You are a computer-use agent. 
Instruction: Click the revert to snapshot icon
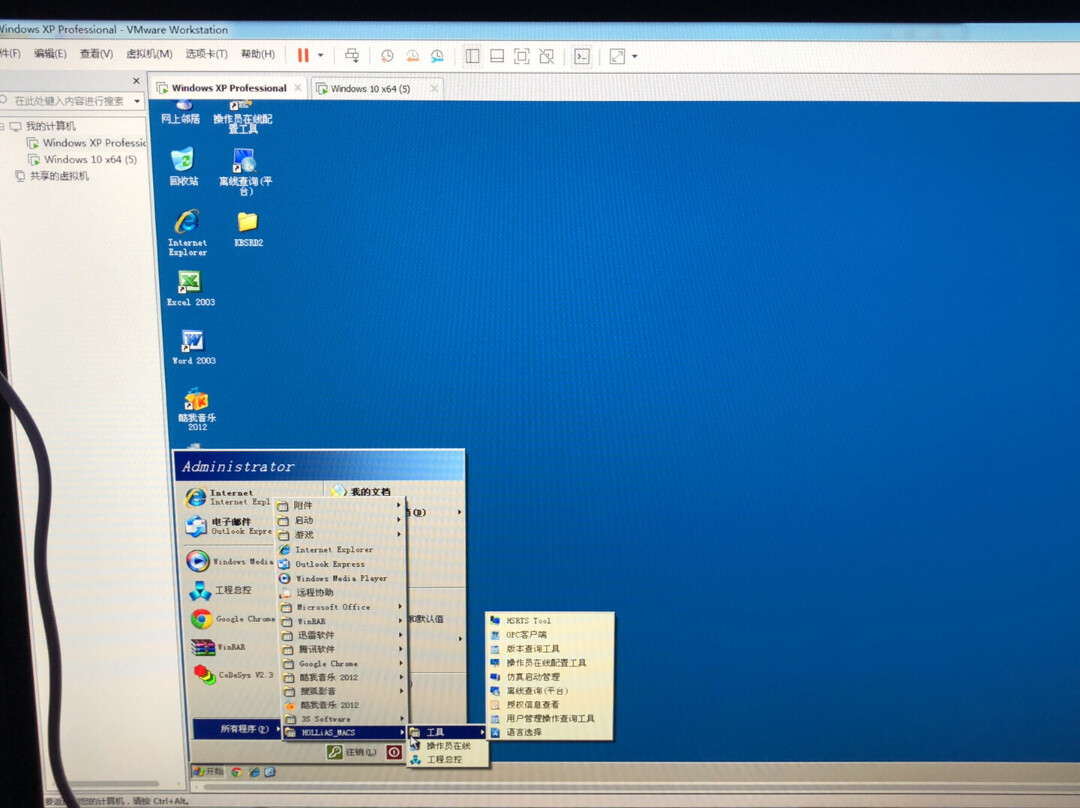412,56
